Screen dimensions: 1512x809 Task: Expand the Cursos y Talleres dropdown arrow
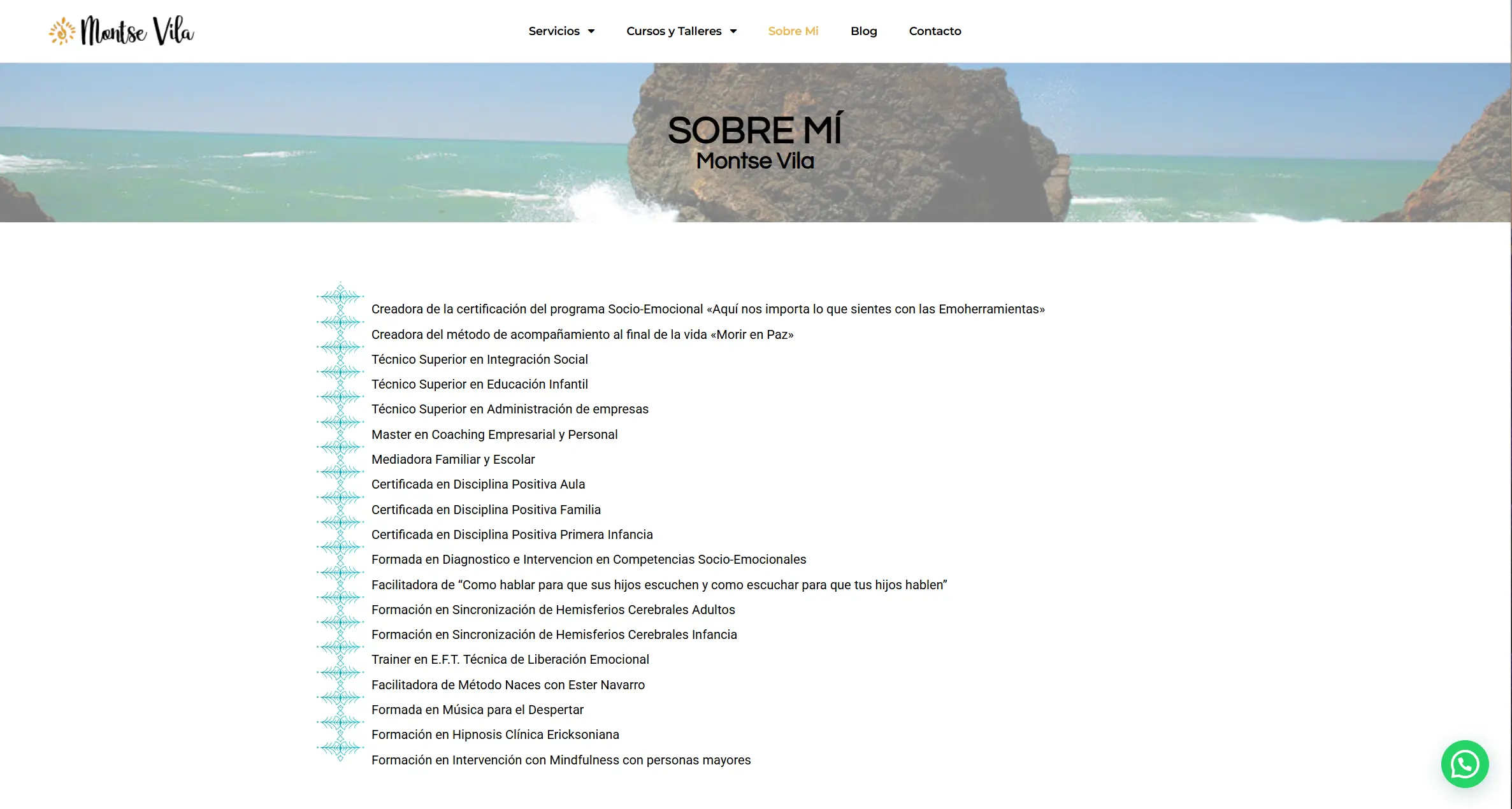[x=733, y=31]
